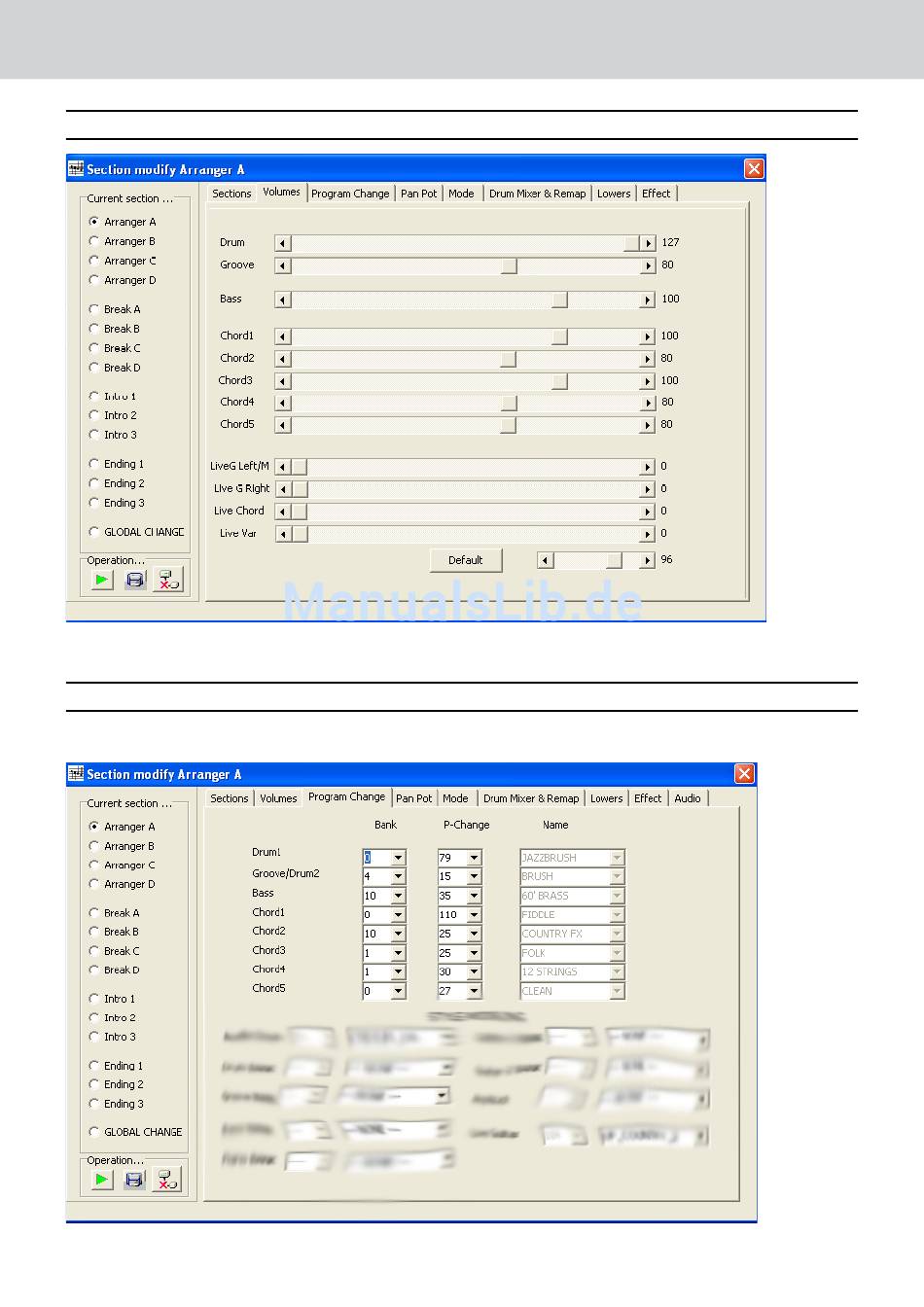This screenshot has height=1307, width=924.
Task: Click app icon in lower window title bar
Action: [76, 774]
